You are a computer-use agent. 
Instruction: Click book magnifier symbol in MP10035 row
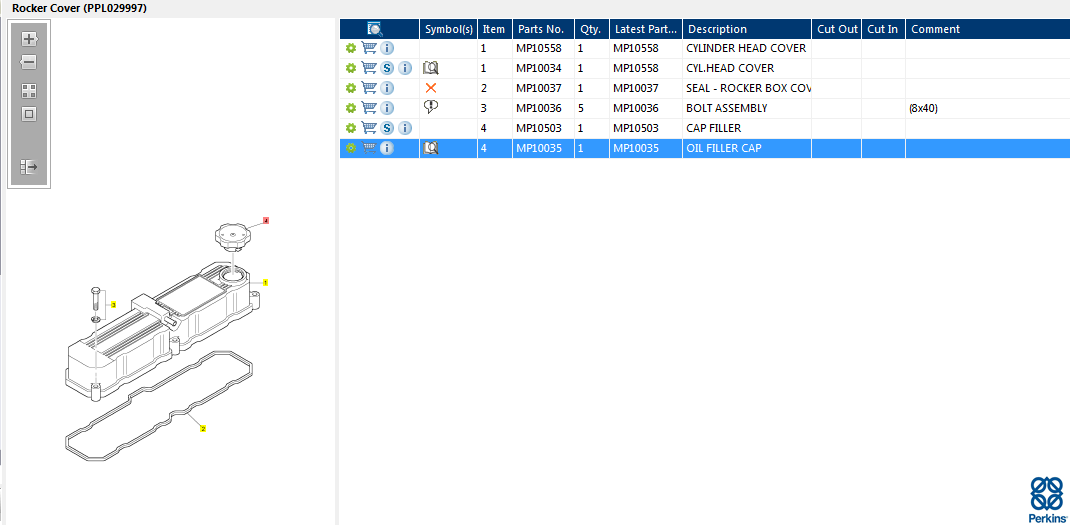431,147
